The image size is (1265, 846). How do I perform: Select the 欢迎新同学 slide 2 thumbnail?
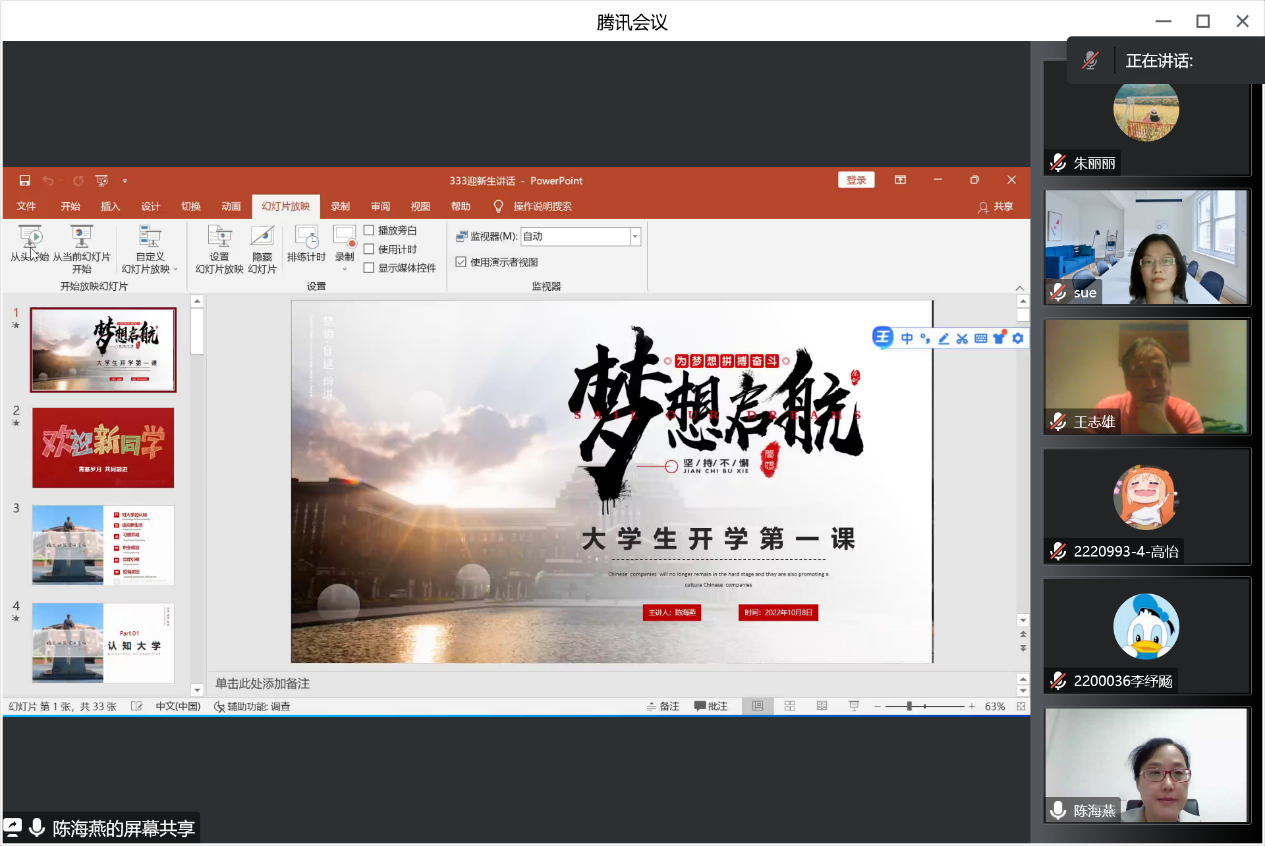pyautogui.click(x=103, y=448)
